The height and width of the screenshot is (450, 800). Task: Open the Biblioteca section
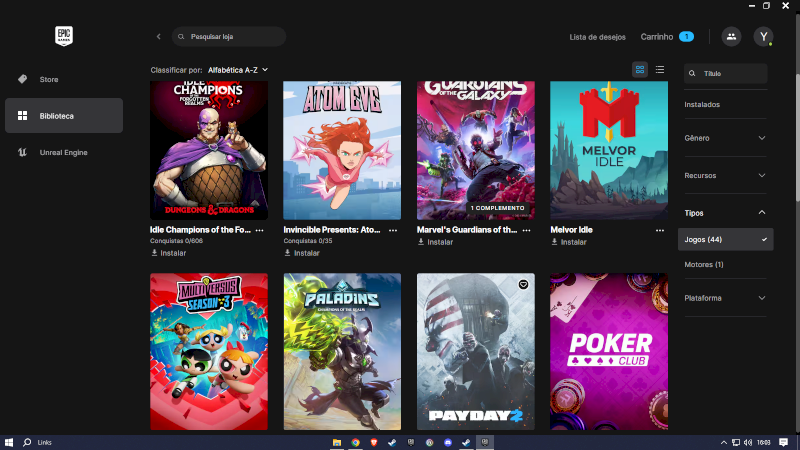click(64, 116)
